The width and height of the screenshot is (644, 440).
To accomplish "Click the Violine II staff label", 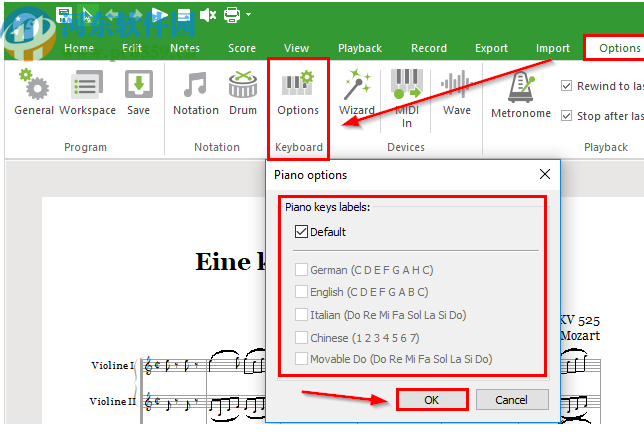I will [113, 401].
